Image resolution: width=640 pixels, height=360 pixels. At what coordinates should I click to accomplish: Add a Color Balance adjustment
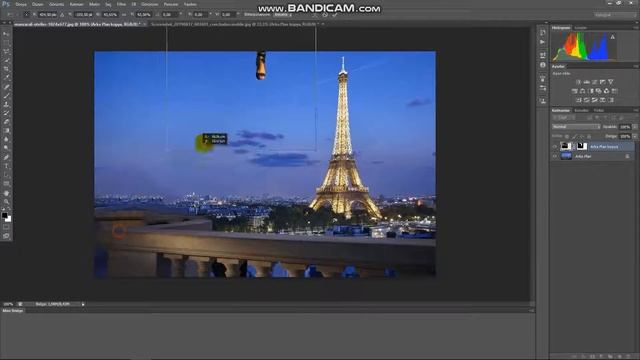[x=582, y=91]
